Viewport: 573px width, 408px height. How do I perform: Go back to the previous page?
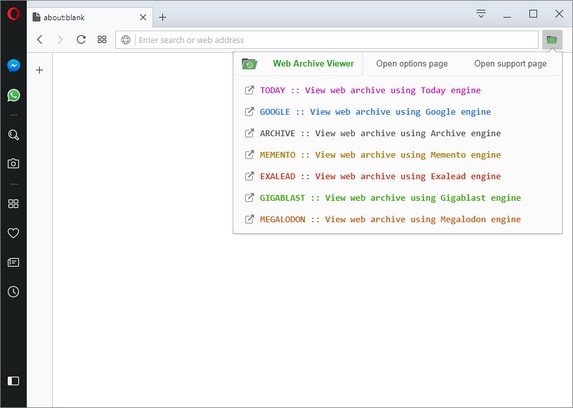[40, 39]
